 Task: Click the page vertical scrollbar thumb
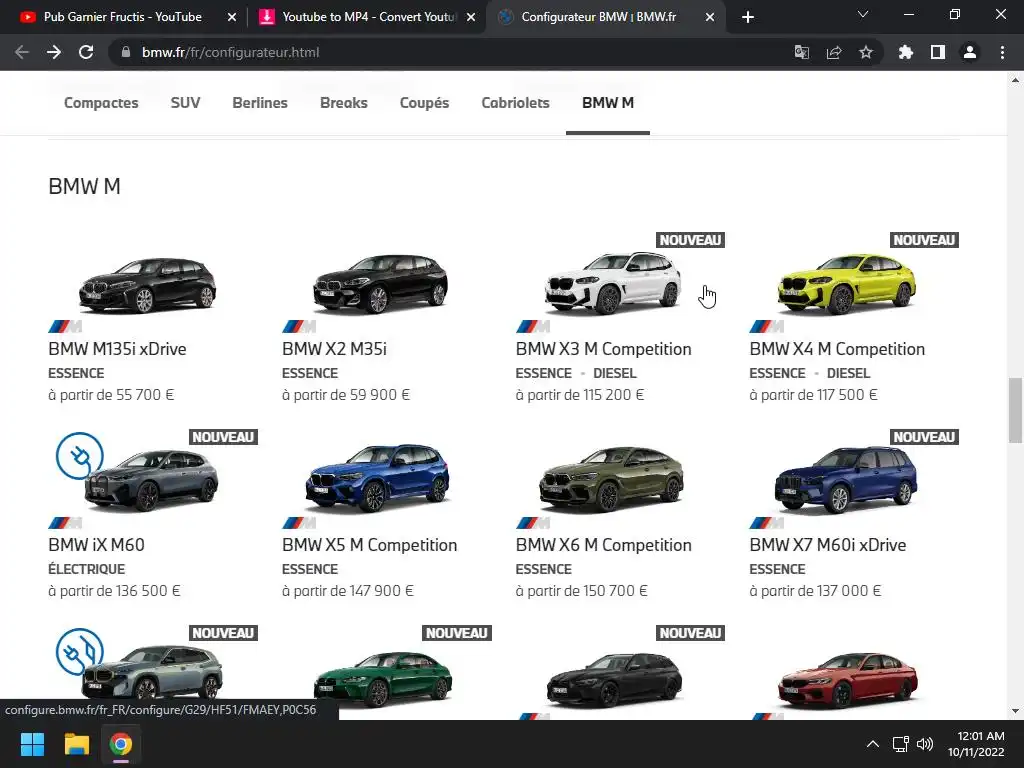1015,410
